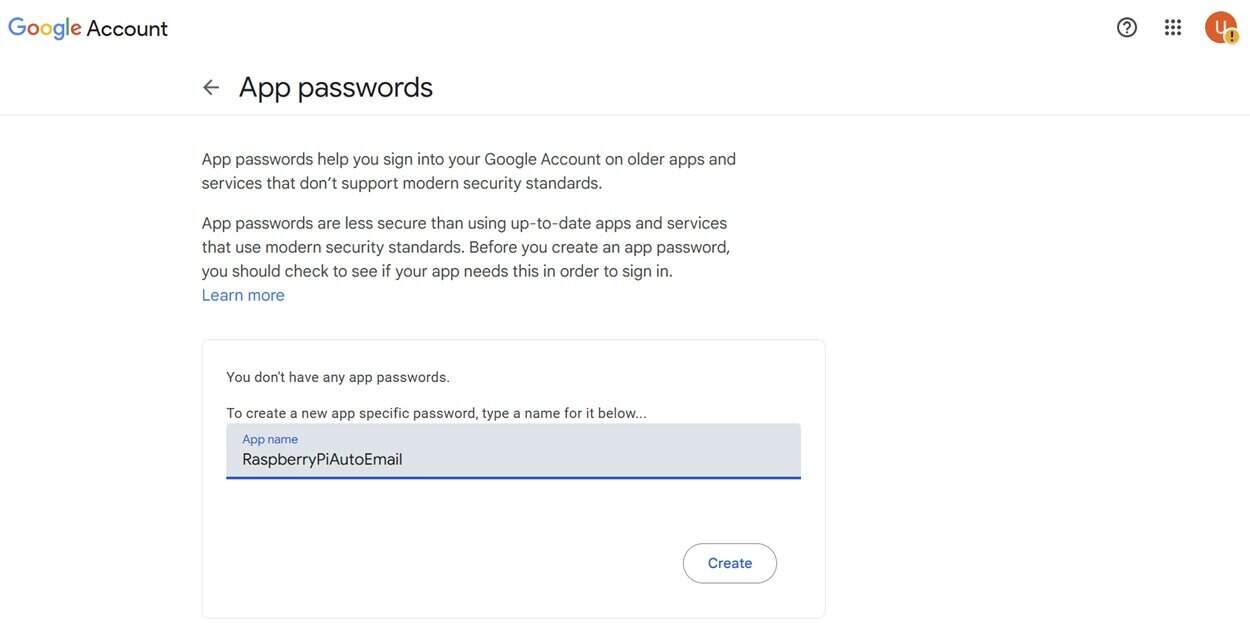Open the Help question mark icon
This screenshot has width=1250, height=628.
pos(1127,27)
